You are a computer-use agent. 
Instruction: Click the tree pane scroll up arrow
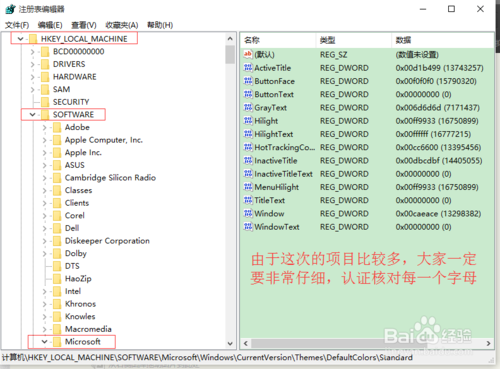pyautogui.click(x=230, y=39)
